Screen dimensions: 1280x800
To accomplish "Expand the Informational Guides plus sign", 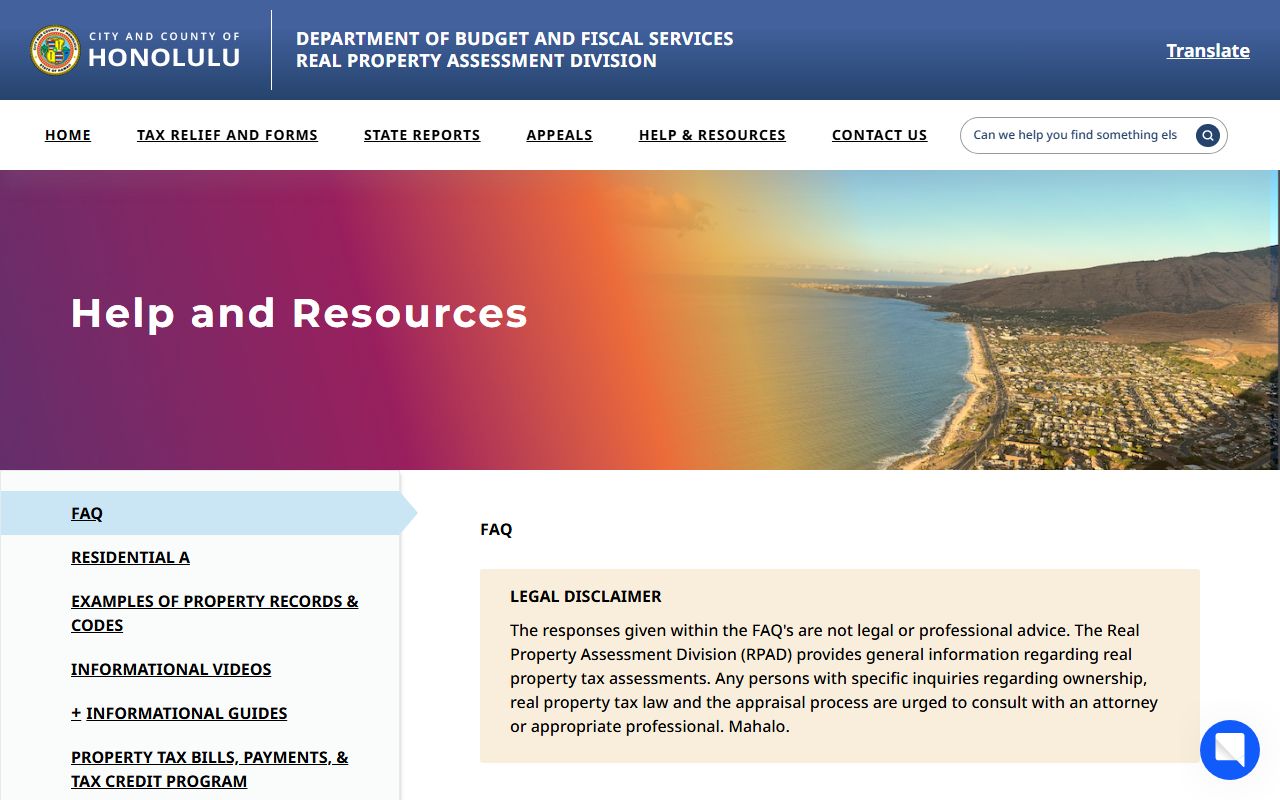I will [x=76, y=713].
